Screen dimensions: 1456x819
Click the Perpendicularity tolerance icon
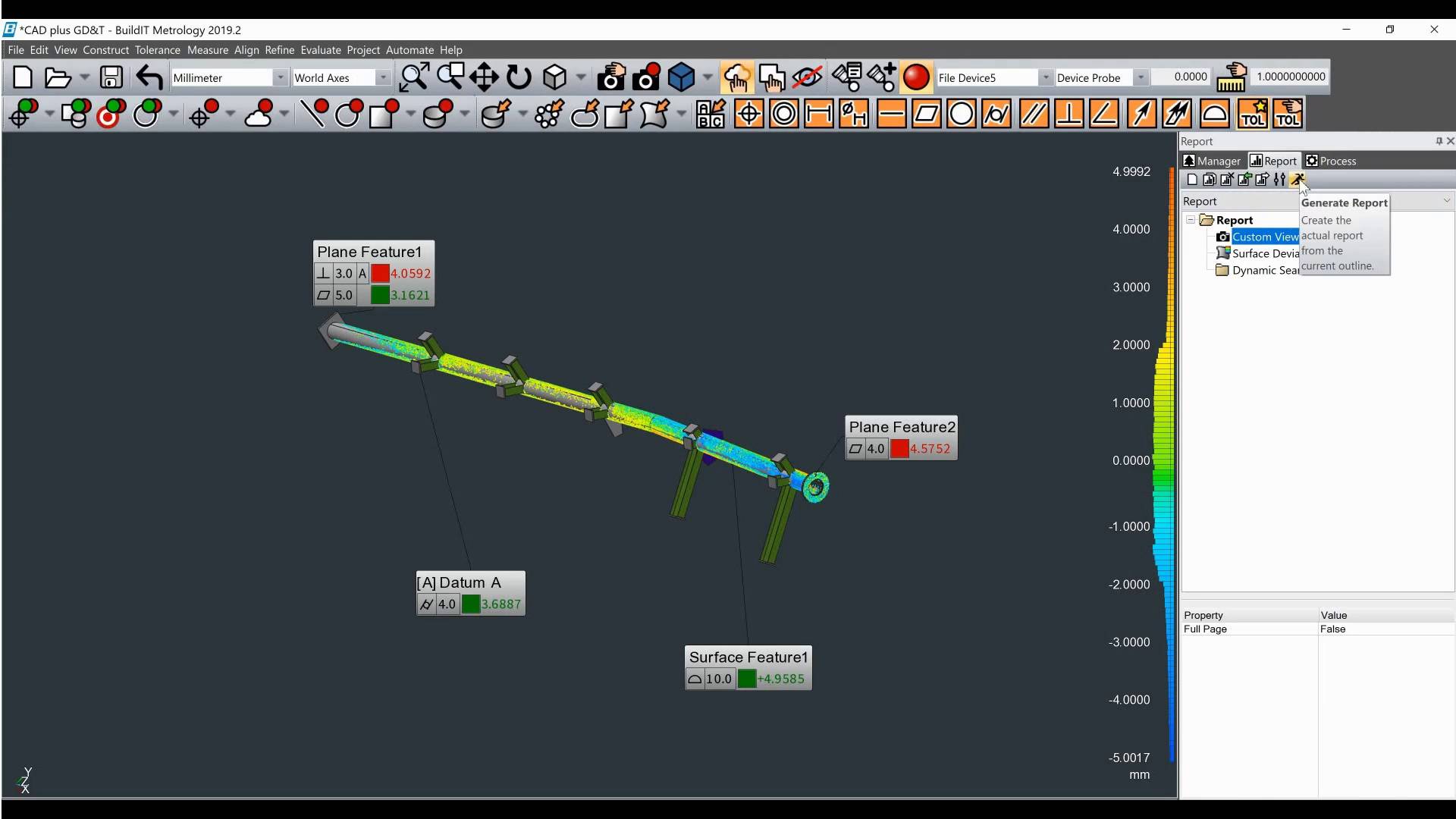pyautogui.click(x=1068, y=115)
